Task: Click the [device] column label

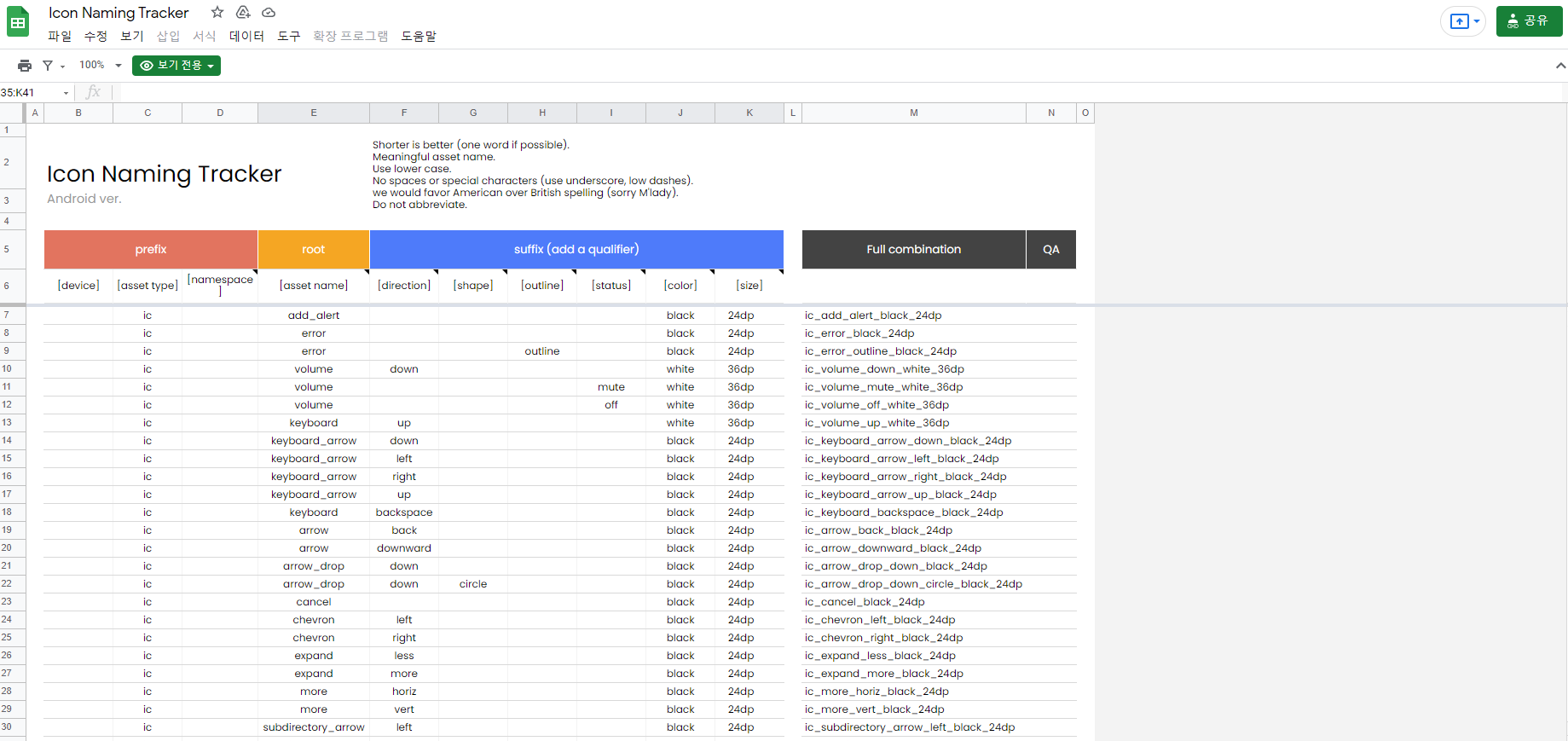Action: pos(78,286)
